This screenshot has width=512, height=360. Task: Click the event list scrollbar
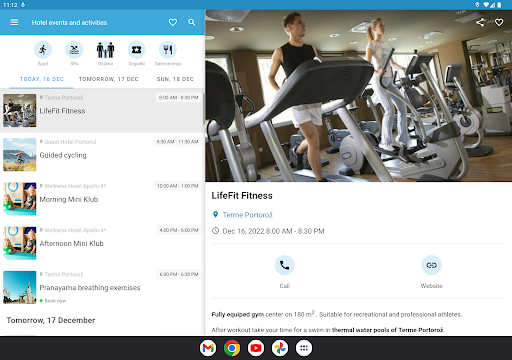[x=203, y=109]
